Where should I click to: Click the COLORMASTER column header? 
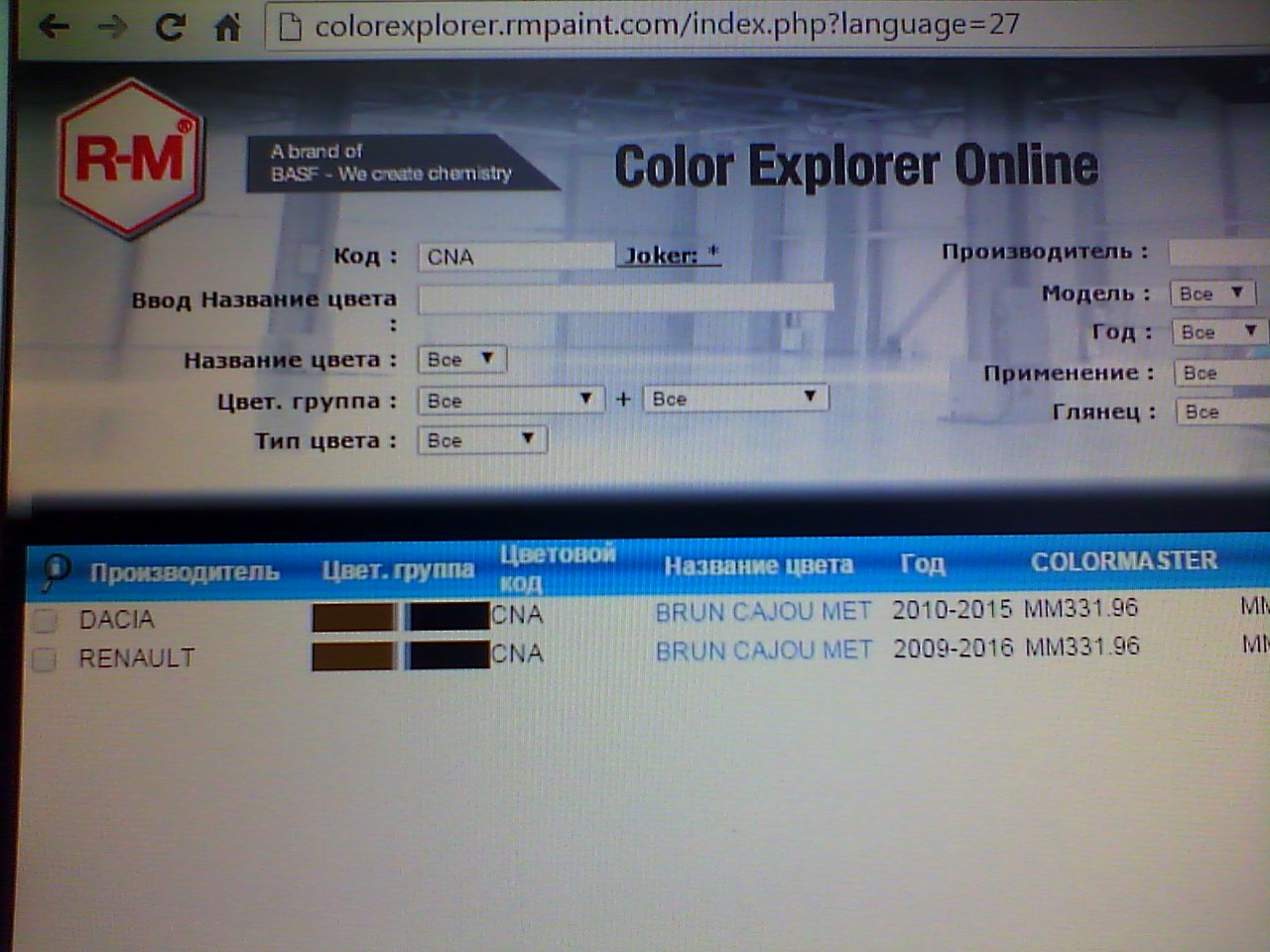pos(1123,561)
